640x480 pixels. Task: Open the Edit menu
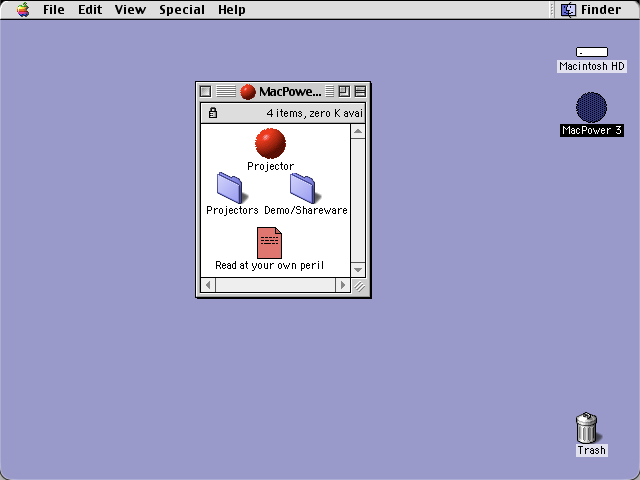(x=90, y=9)
